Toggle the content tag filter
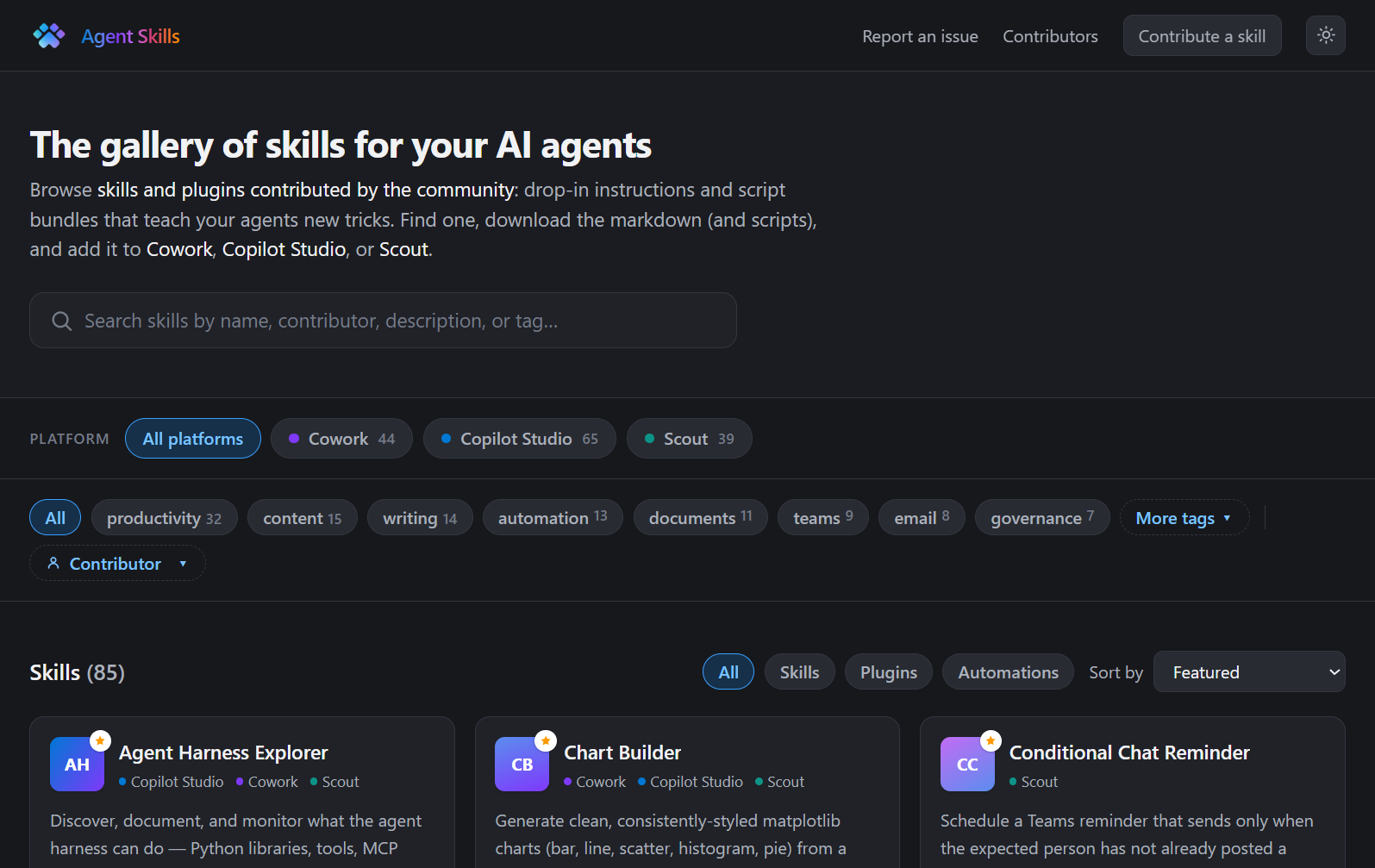Image resolution: width=1375 pixels, height=868 pixels. 302,518
